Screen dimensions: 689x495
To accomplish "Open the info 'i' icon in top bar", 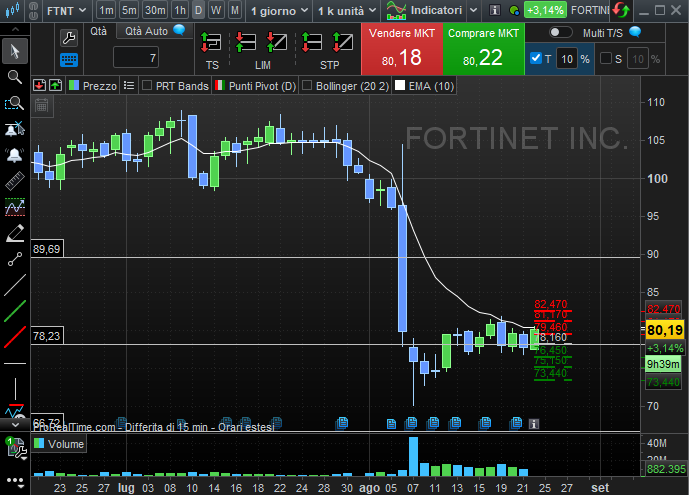I will point(495,10).
